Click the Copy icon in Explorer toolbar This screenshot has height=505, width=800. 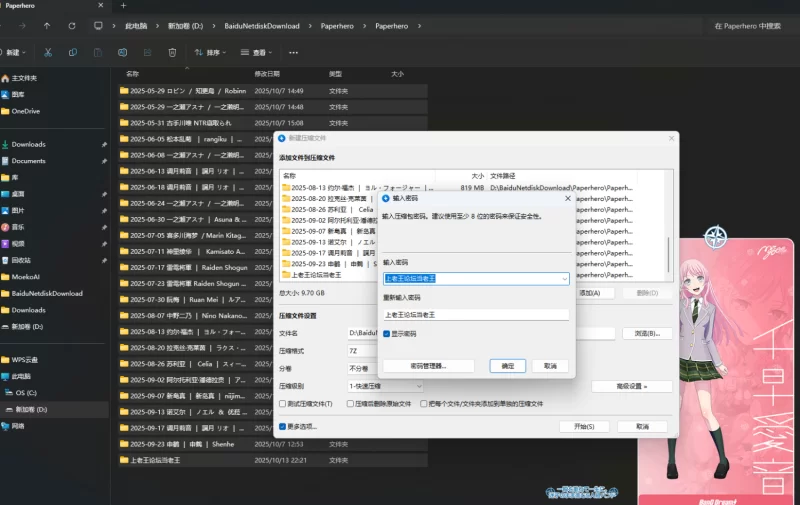(72, 52)
